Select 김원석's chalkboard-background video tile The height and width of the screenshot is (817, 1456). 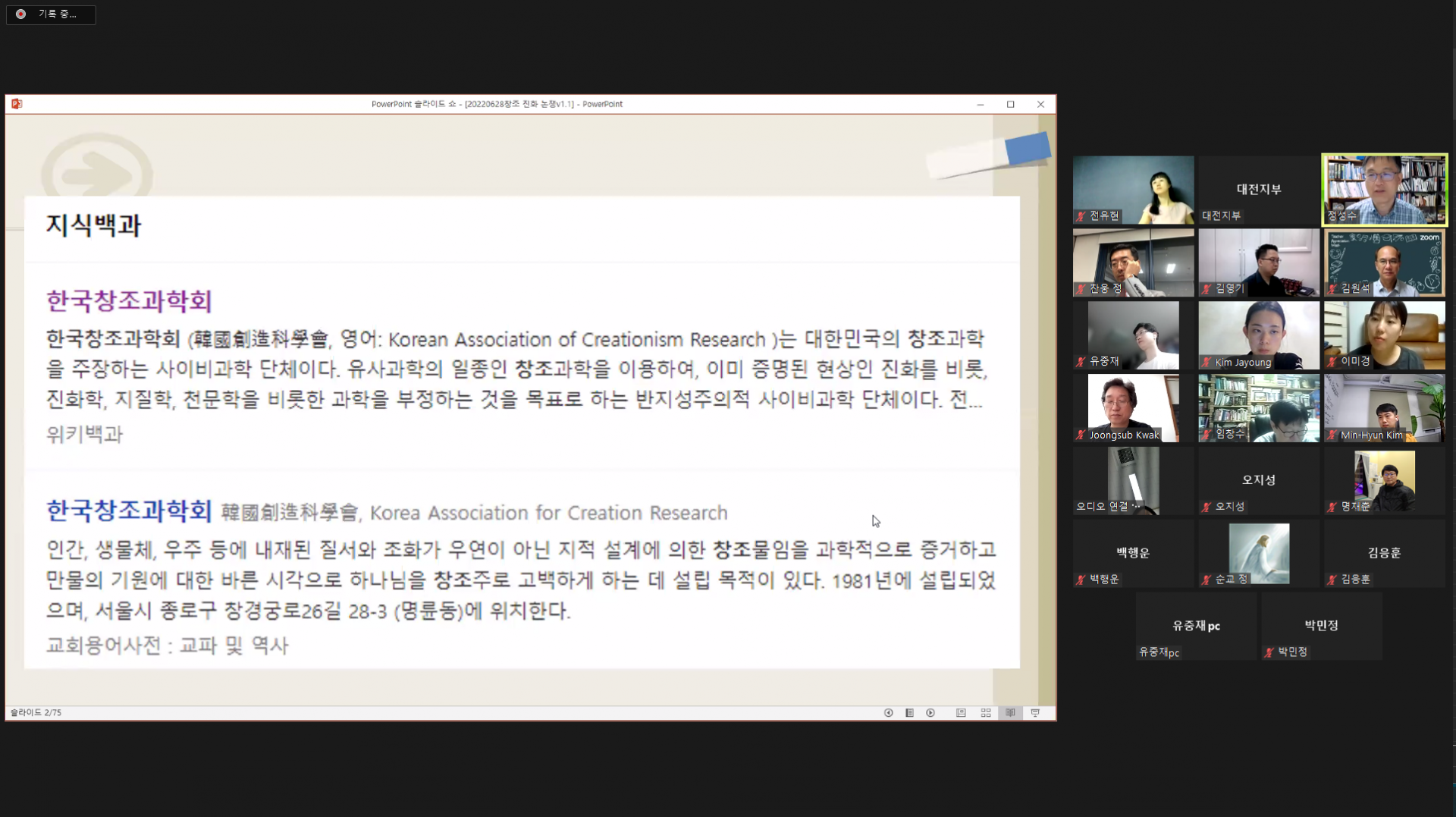click(1385, 262)
